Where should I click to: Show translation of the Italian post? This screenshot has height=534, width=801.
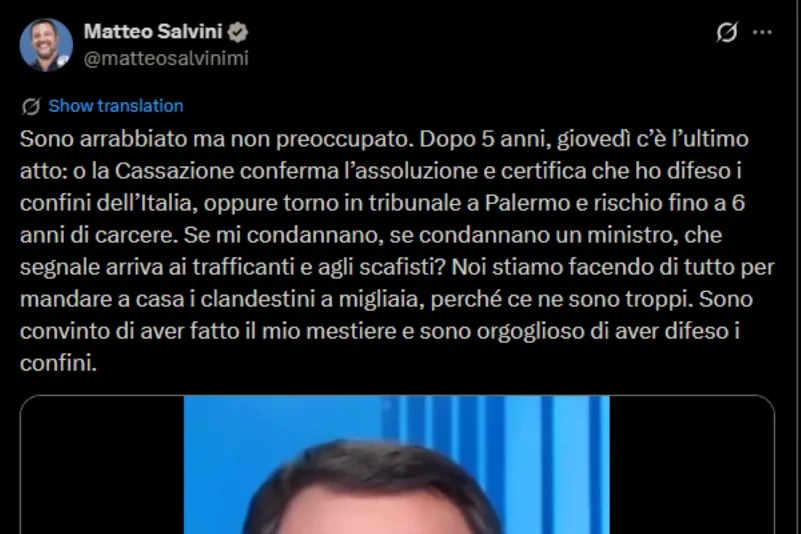[115, 106]
